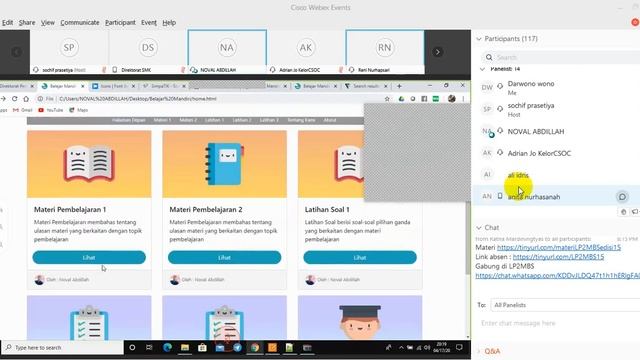Click the Materi Pembelajaran 1 book image
The image size is (640, 360).
tap(89, 164)
